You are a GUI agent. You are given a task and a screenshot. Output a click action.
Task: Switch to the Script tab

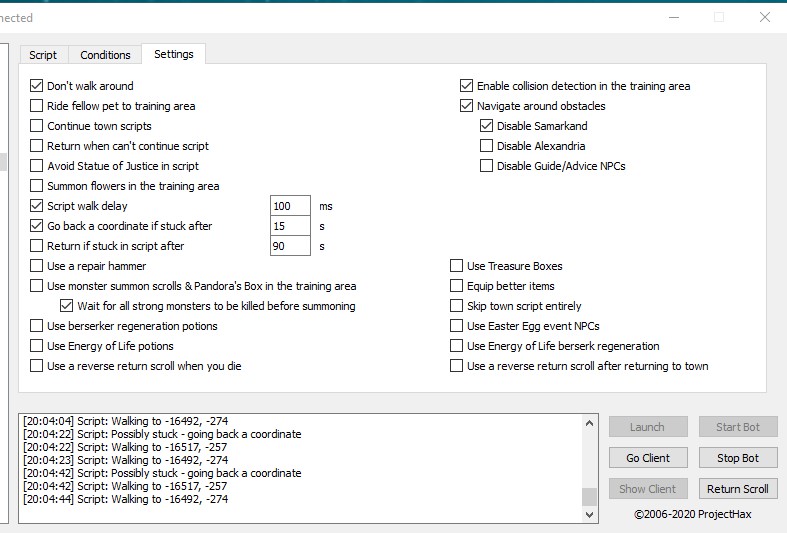pyautogui.click(x=43, y=55)
